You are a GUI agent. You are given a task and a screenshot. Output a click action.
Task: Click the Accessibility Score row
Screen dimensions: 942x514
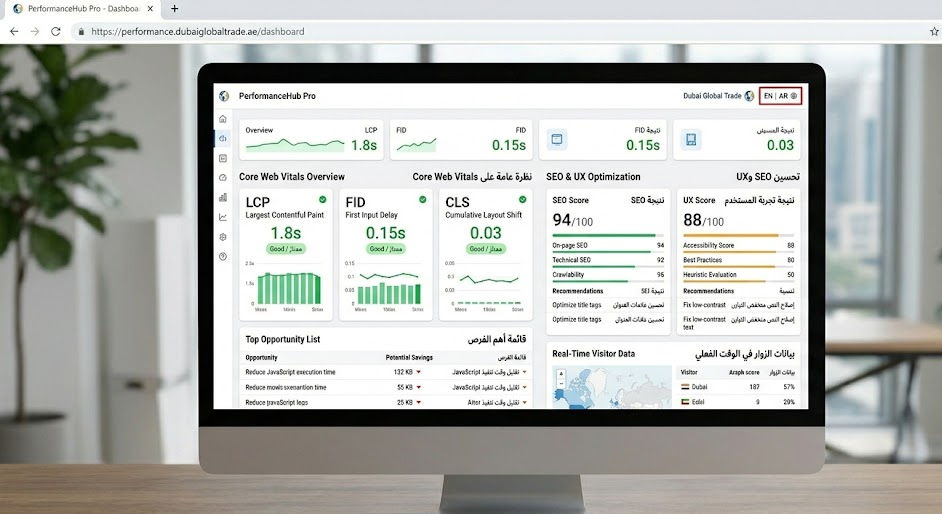738,246
